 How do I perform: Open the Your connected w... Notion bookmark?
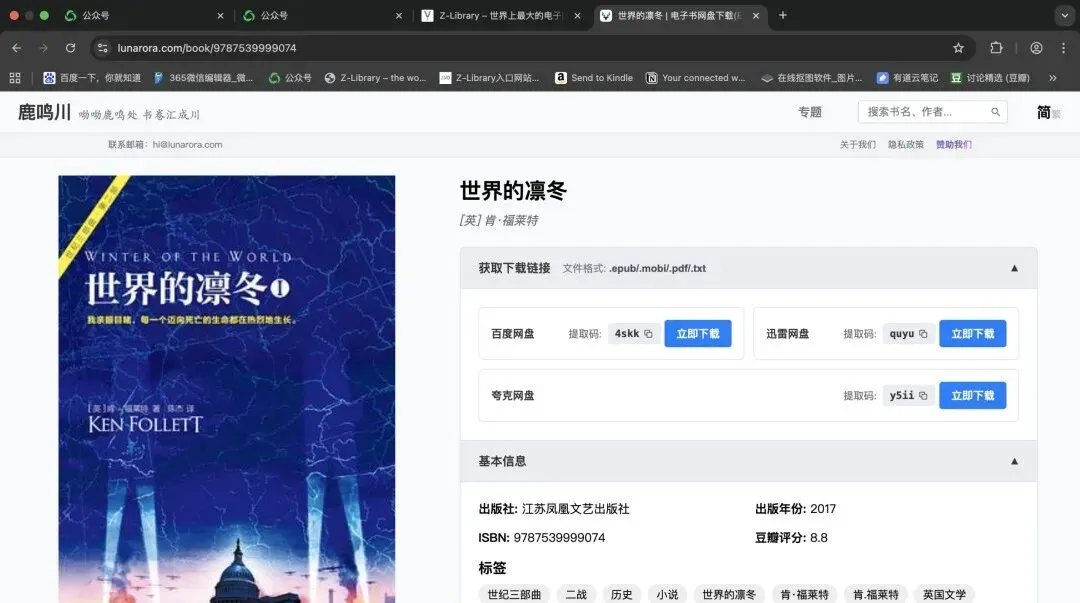pyautogui.click(x=696, y=78)
